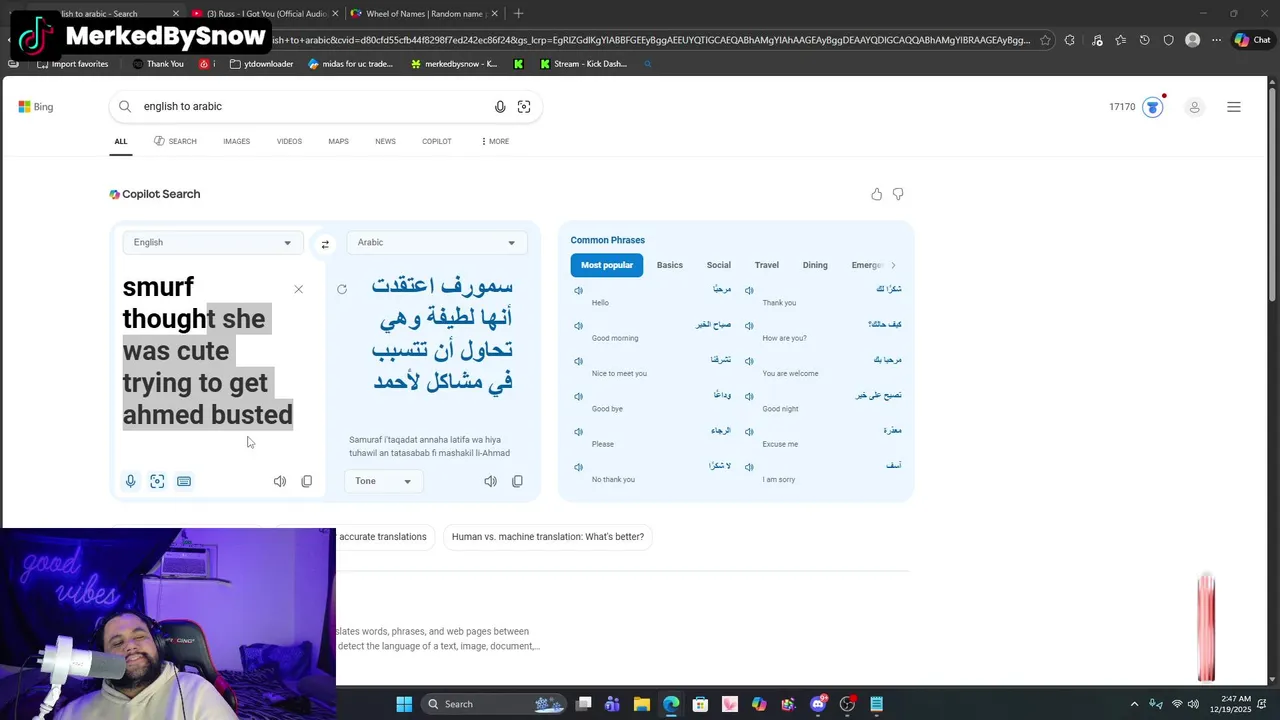
Task: Switch to the MAPS tab
Action: [338, 141]
